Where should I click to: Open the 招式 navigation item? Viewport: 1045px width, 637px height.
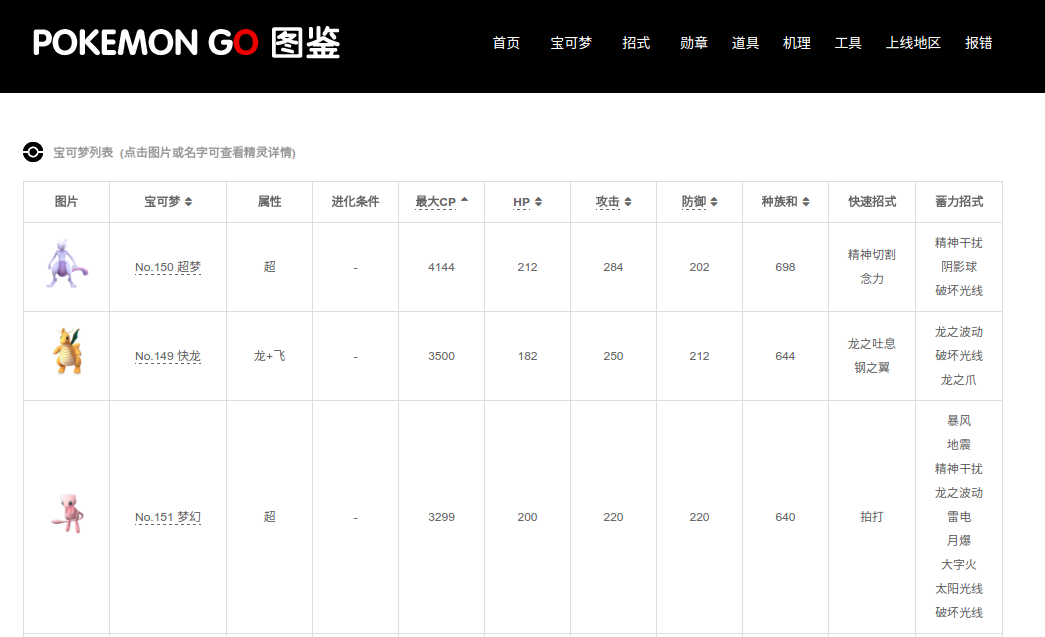coord(636,43)
